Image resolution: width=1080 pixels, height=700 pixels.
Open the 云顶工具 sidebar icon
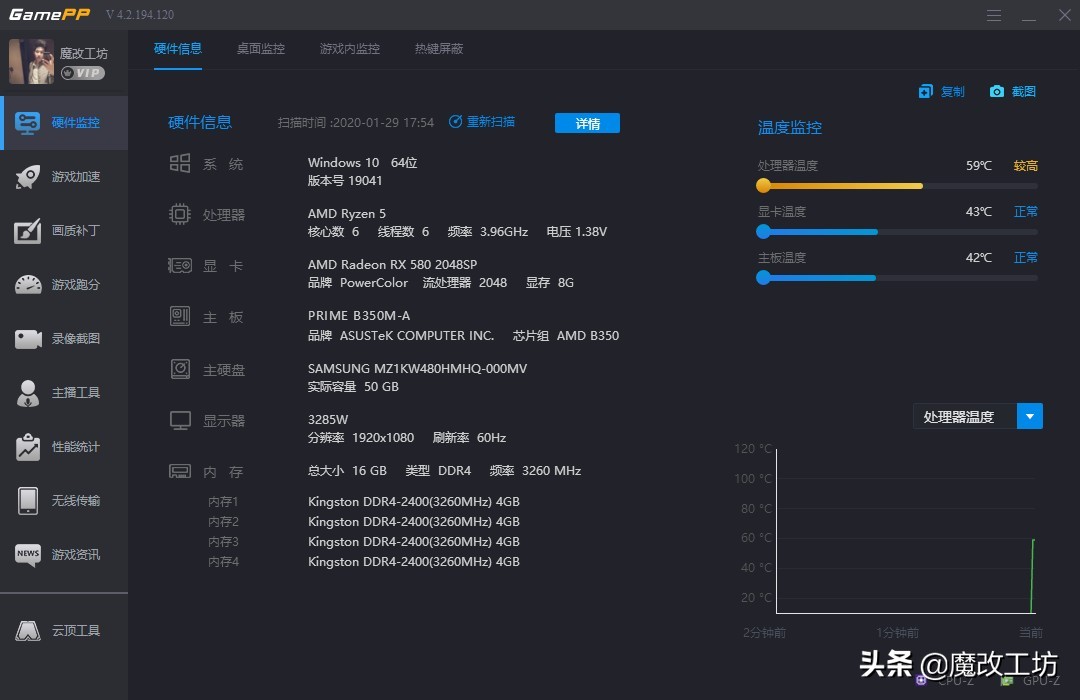point(28,630)
